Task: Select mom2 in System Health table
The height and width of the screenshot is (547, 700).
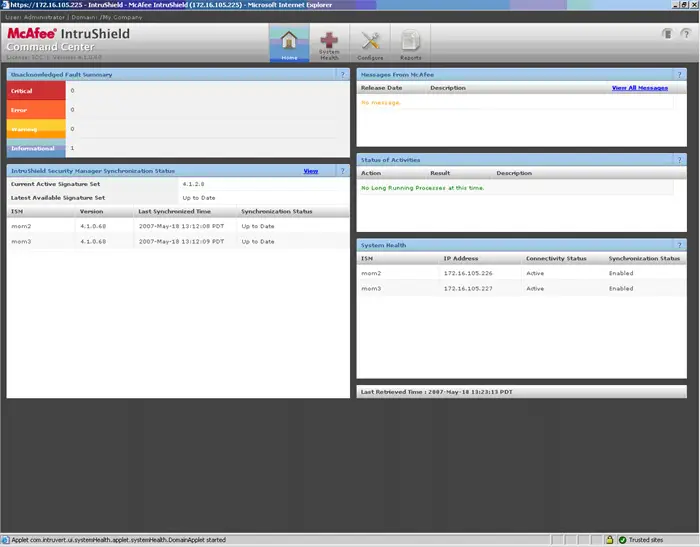Action: (x=371, y=273)
